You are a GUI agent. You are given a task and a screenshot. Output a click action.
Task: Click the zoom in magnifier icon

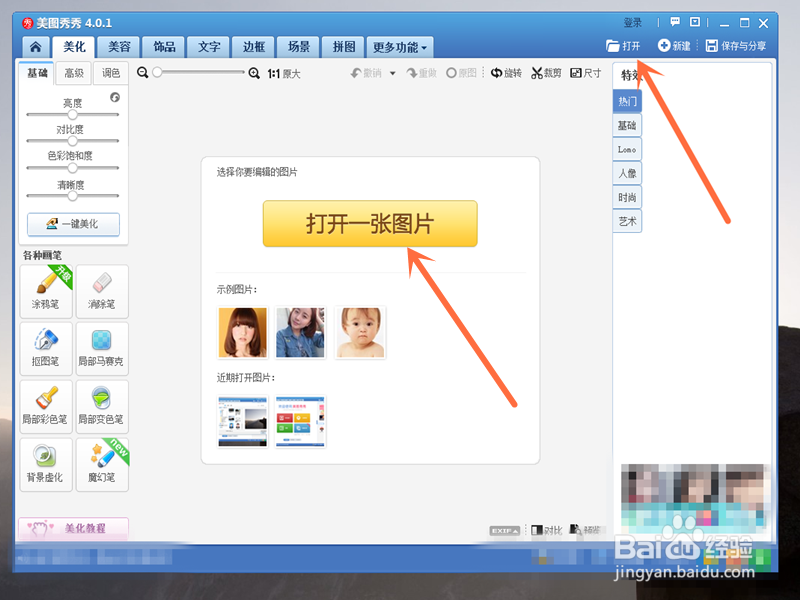[x=254, y=73]
